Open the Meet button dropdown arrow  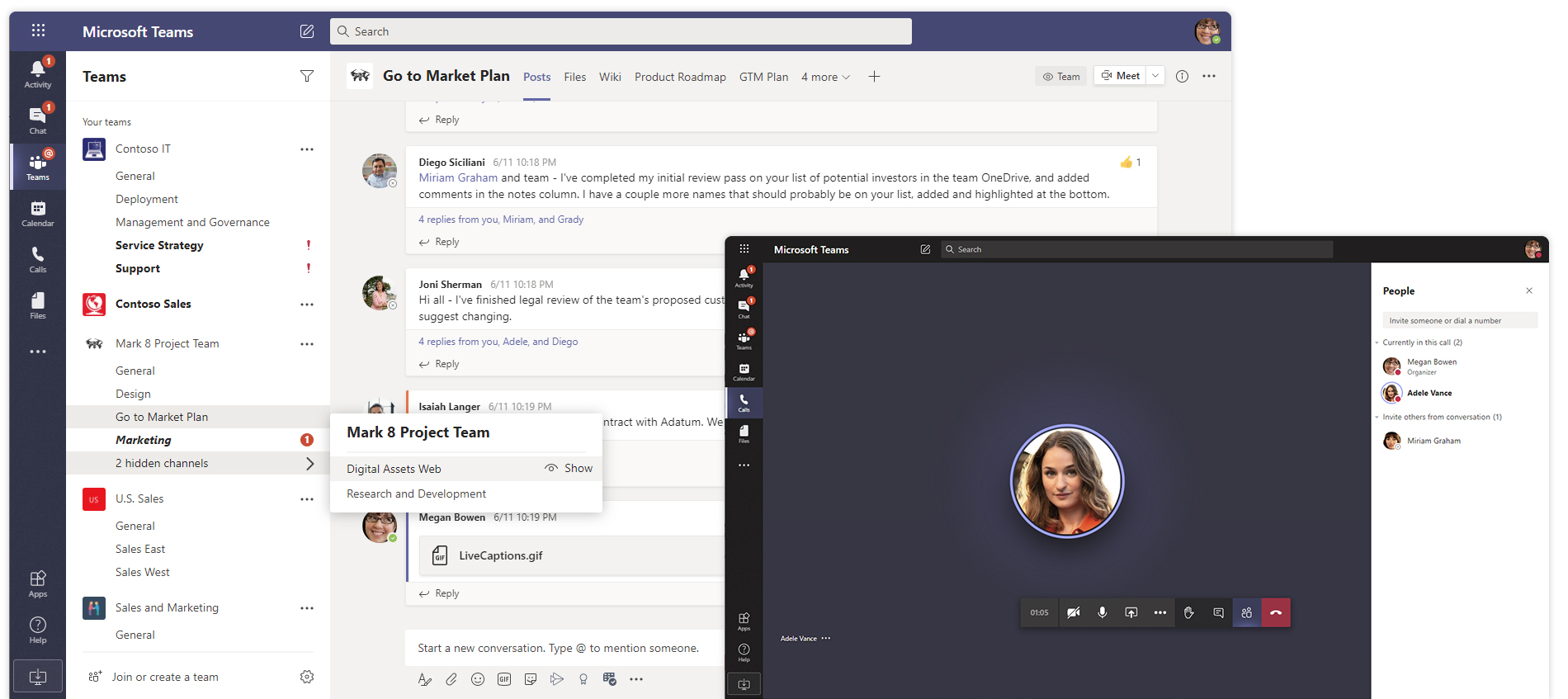1155,76
